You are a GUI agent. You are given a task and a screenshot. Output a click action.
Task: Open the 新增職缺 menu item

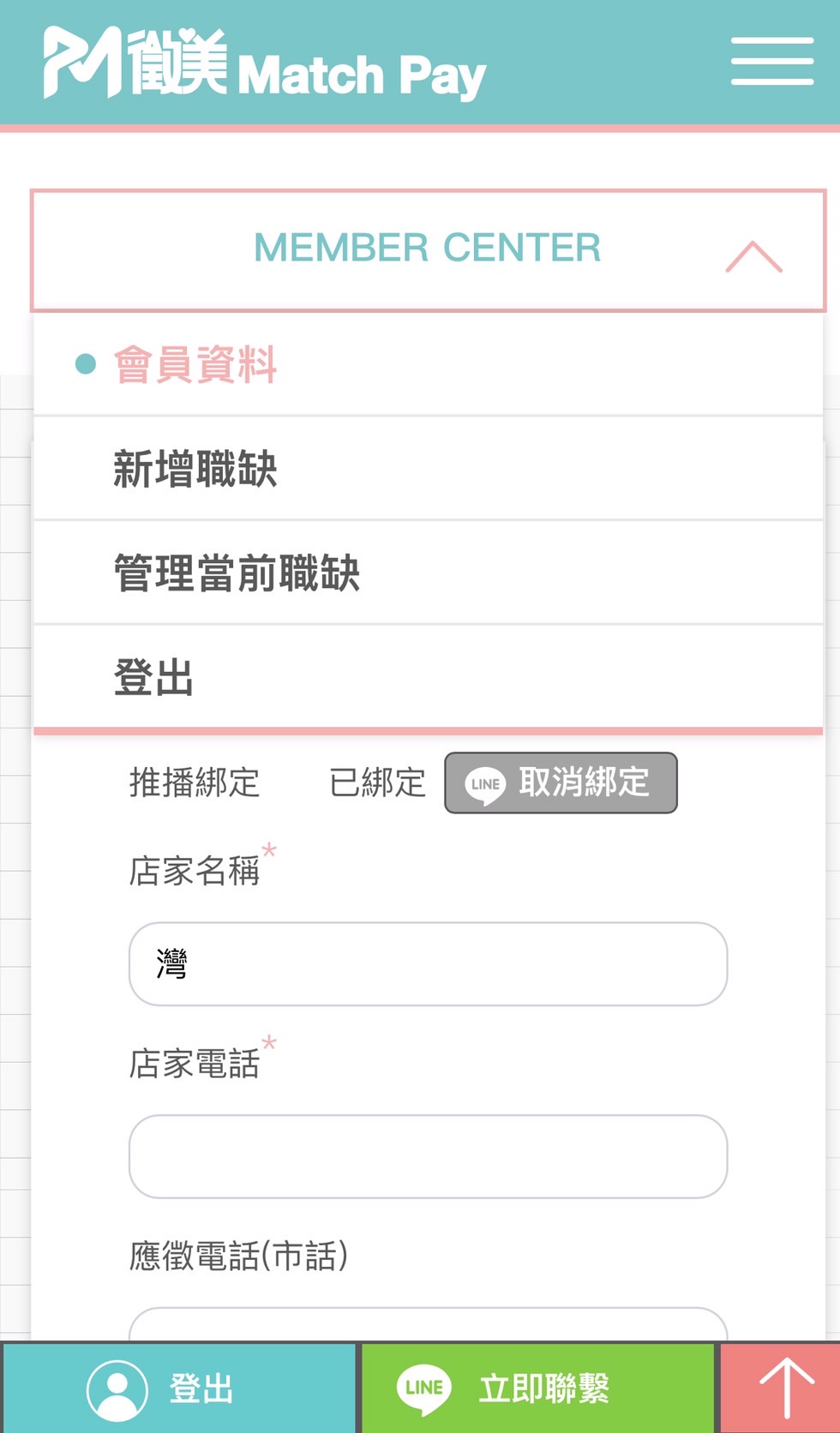tap(195, 469)
